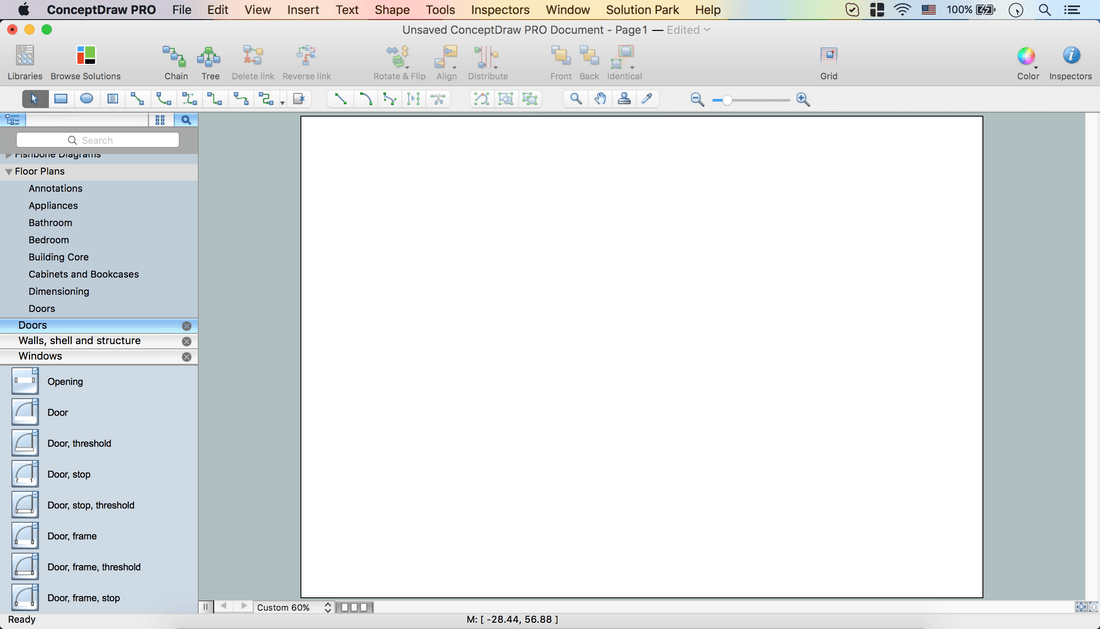The image size is (1100, 629).
Task: Click the zoom slider handle
Action: coord(728,100)
